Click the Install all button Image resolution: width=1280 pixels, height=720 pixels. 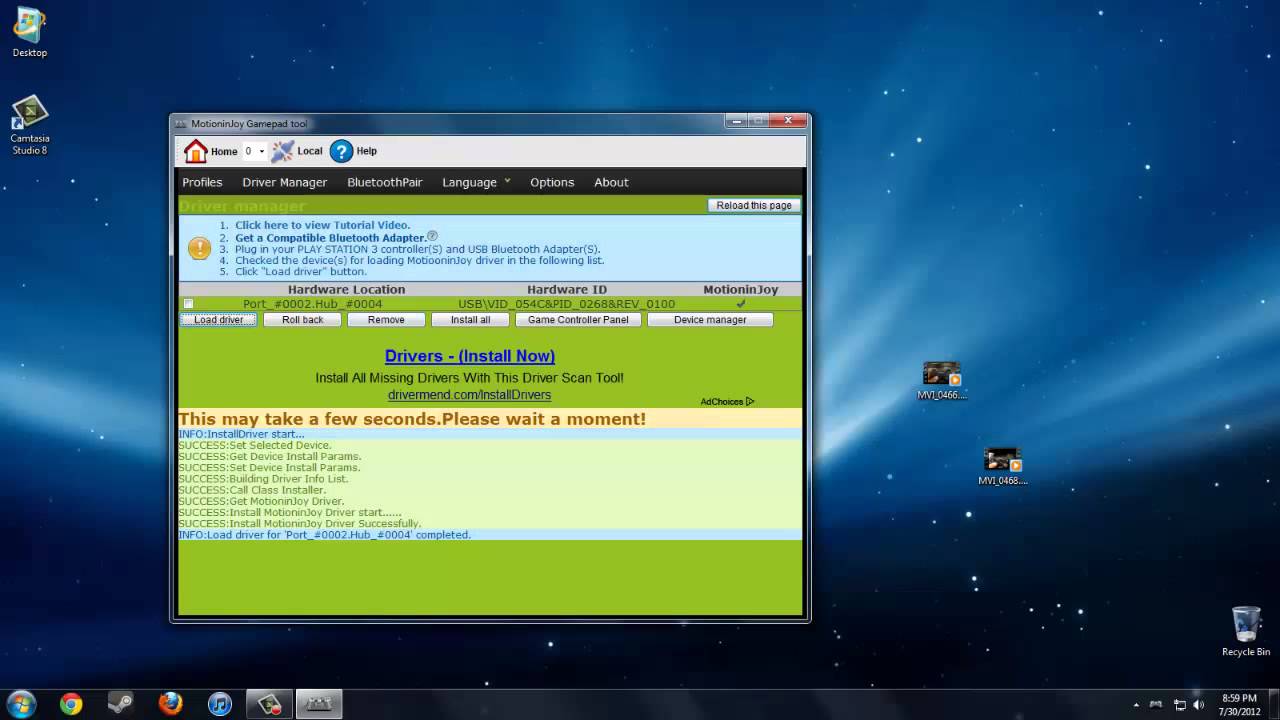[x=470, y=320]
